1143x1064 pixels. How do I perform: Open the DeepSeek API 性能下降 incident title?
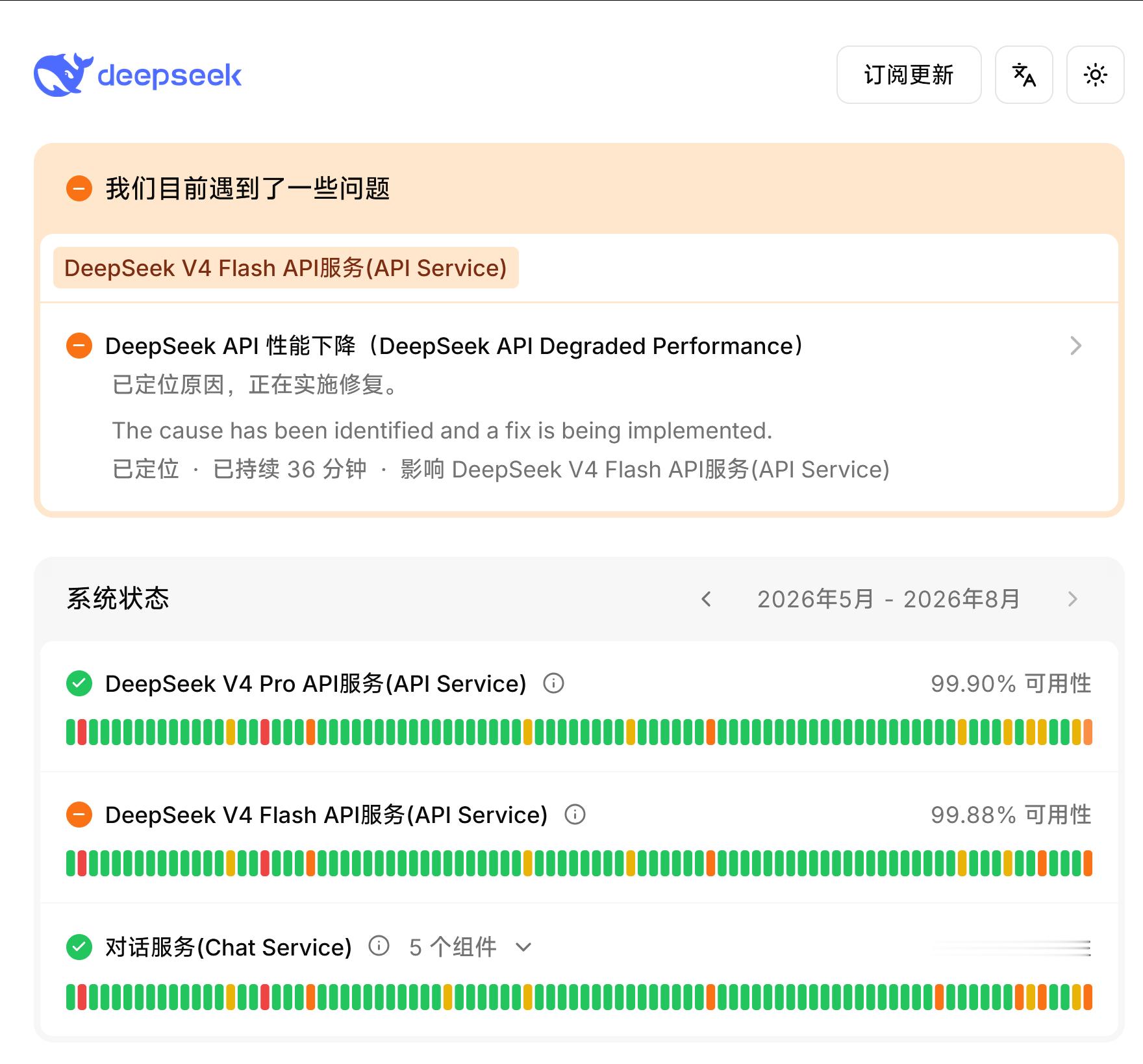click(x=454, y=346)
